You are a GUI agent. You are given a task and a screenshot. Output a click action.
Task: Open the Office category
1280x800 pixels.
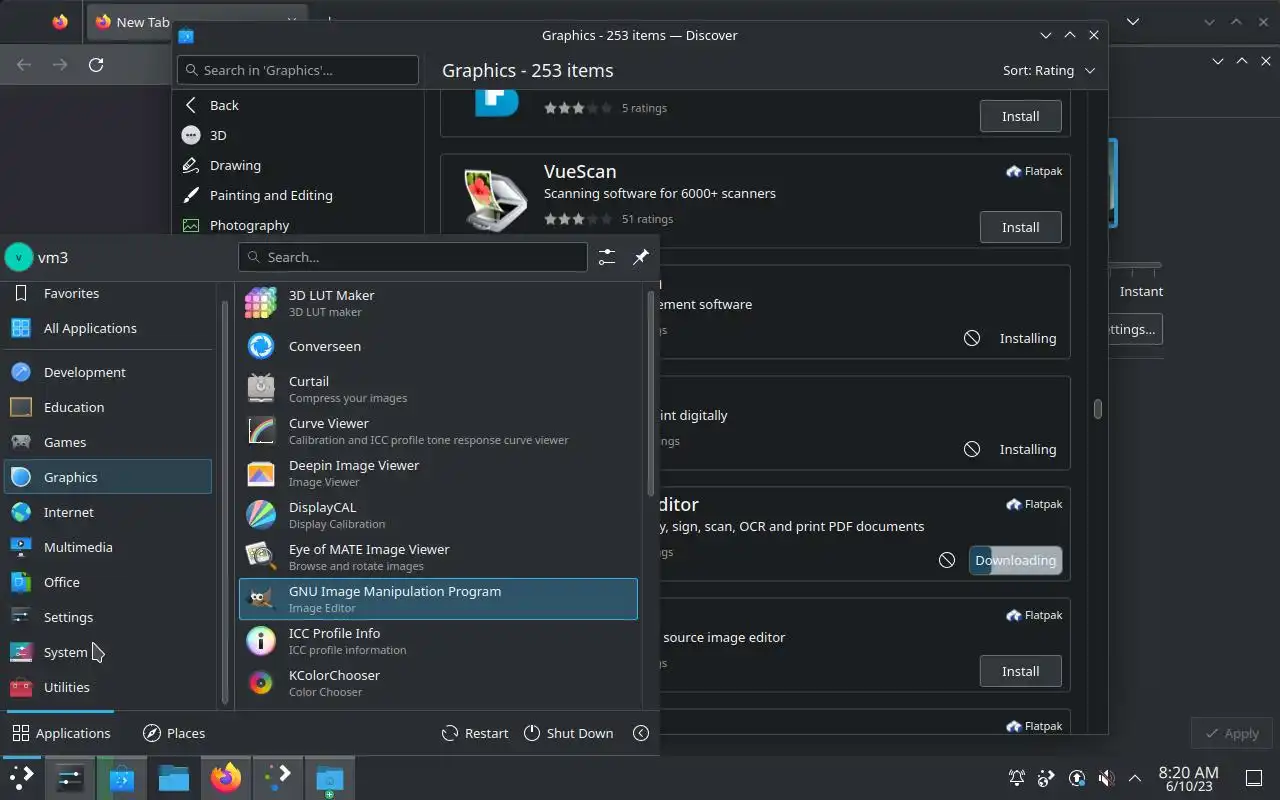pyautogui.click(x=108, y=582)
